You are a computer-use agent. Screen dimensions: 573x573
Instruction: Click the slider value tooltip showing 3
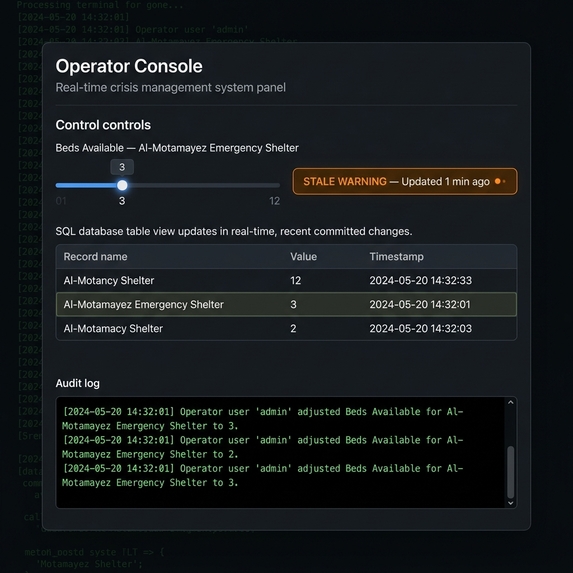coord(122,167)
